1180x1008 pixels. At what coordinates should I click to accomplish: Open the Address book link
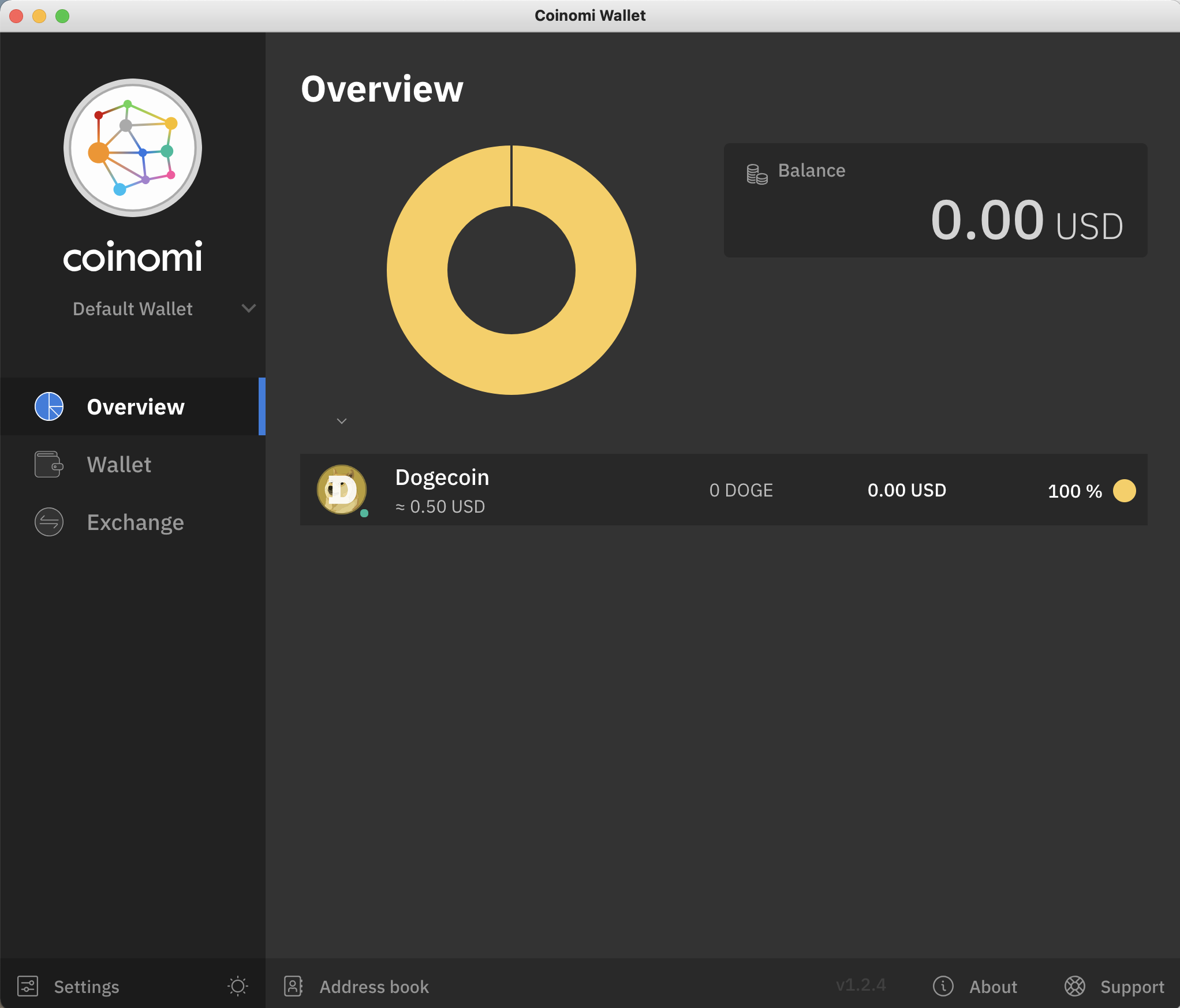[x=374, y=987]
